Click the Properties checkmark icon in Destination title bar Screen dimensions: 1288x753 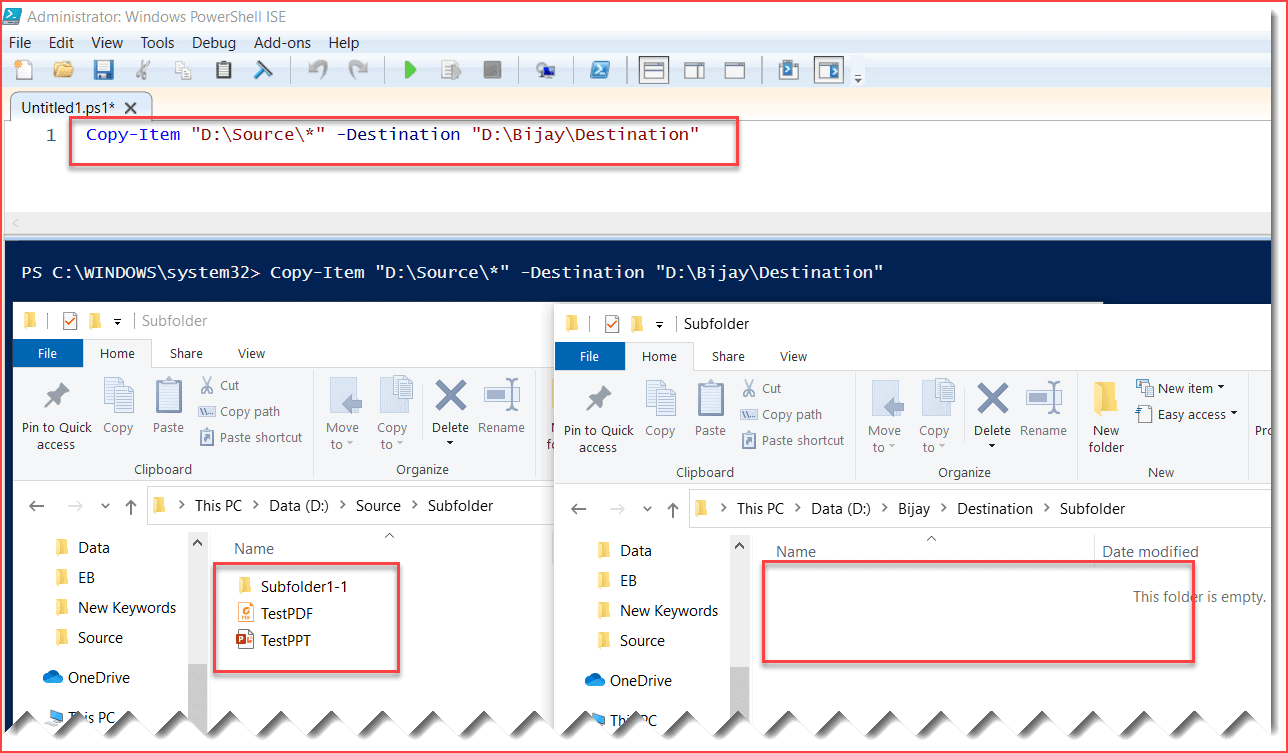coord(612,324)
